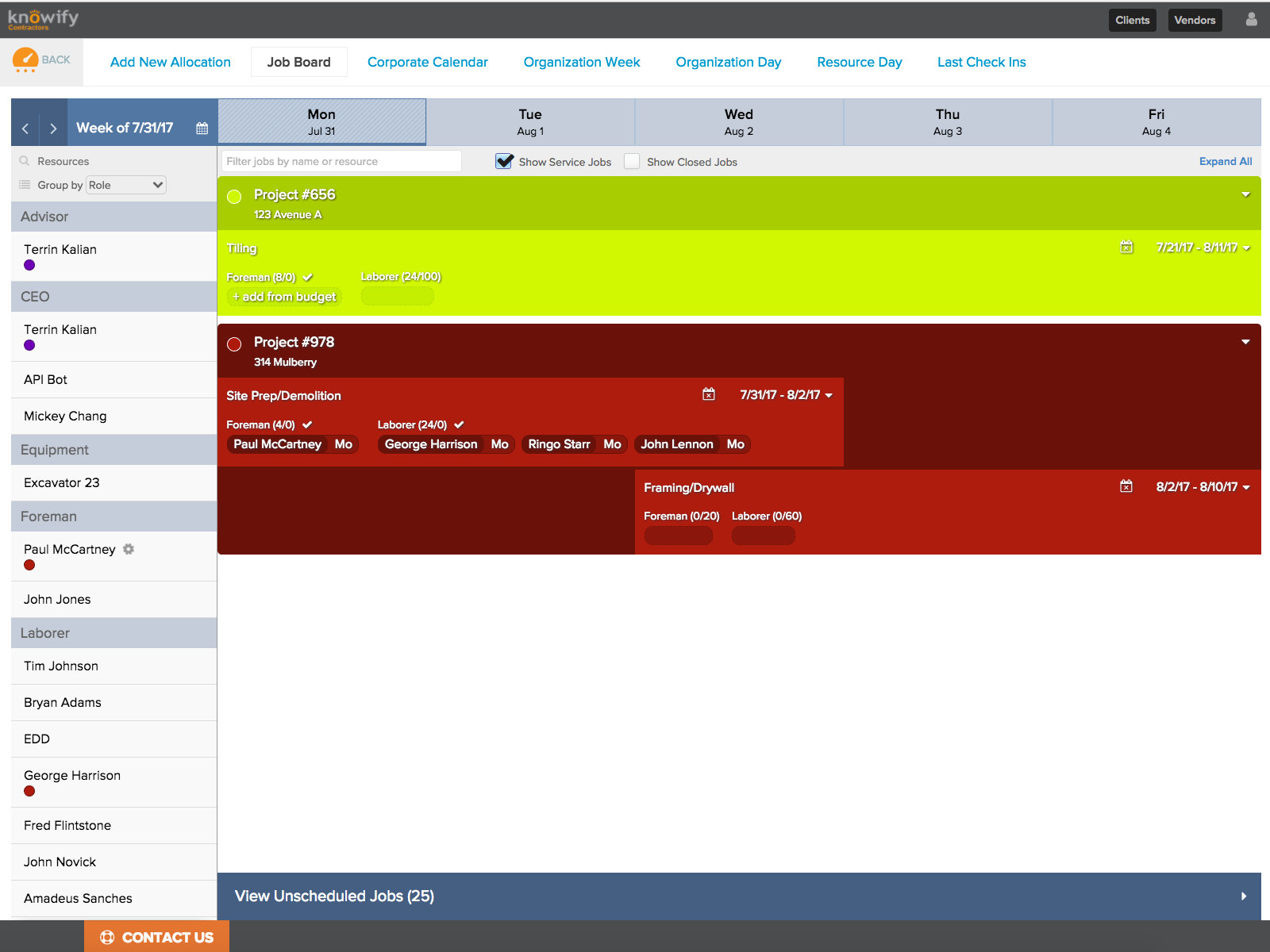Open 7/31/17 - 8/2/17 date dropdown

[787, 395]
